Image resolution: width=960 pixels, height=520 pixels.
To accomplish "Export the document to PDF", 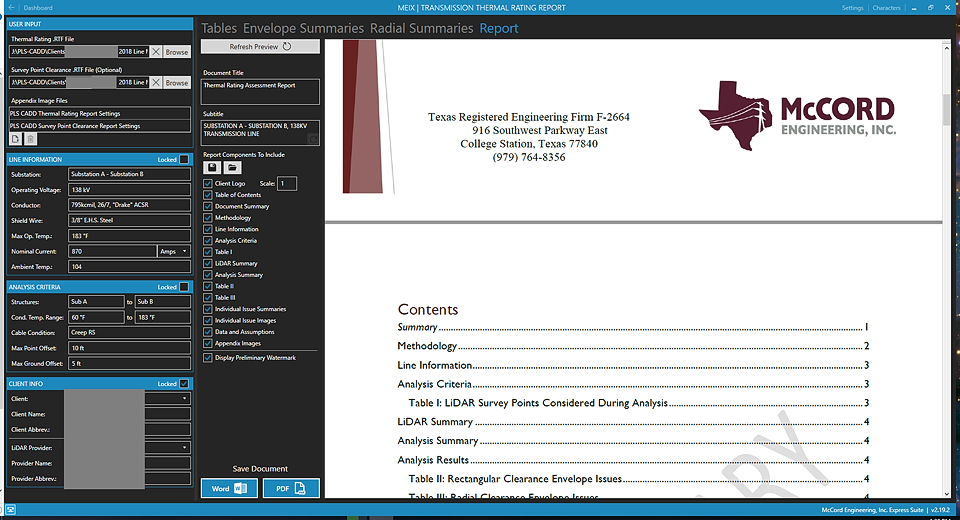I will point(291,488).
